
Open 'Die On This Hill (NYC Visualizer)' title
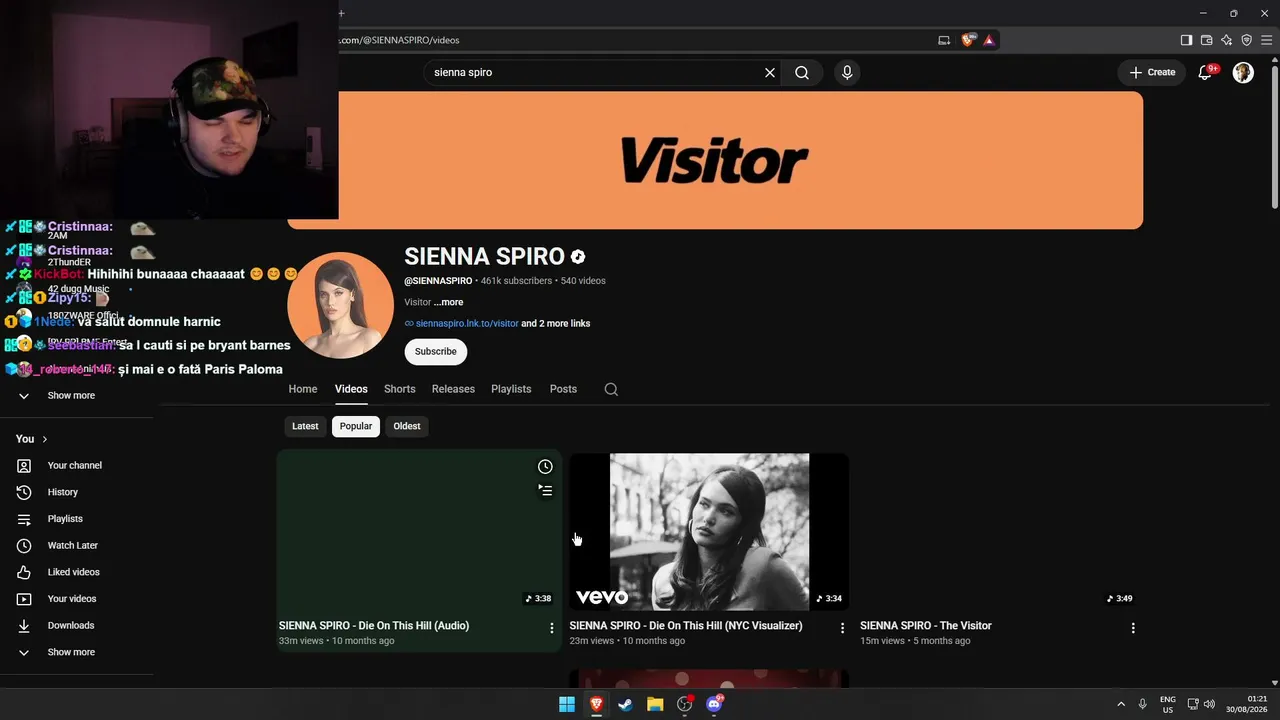pyautogui.click(x=686, y=626)
